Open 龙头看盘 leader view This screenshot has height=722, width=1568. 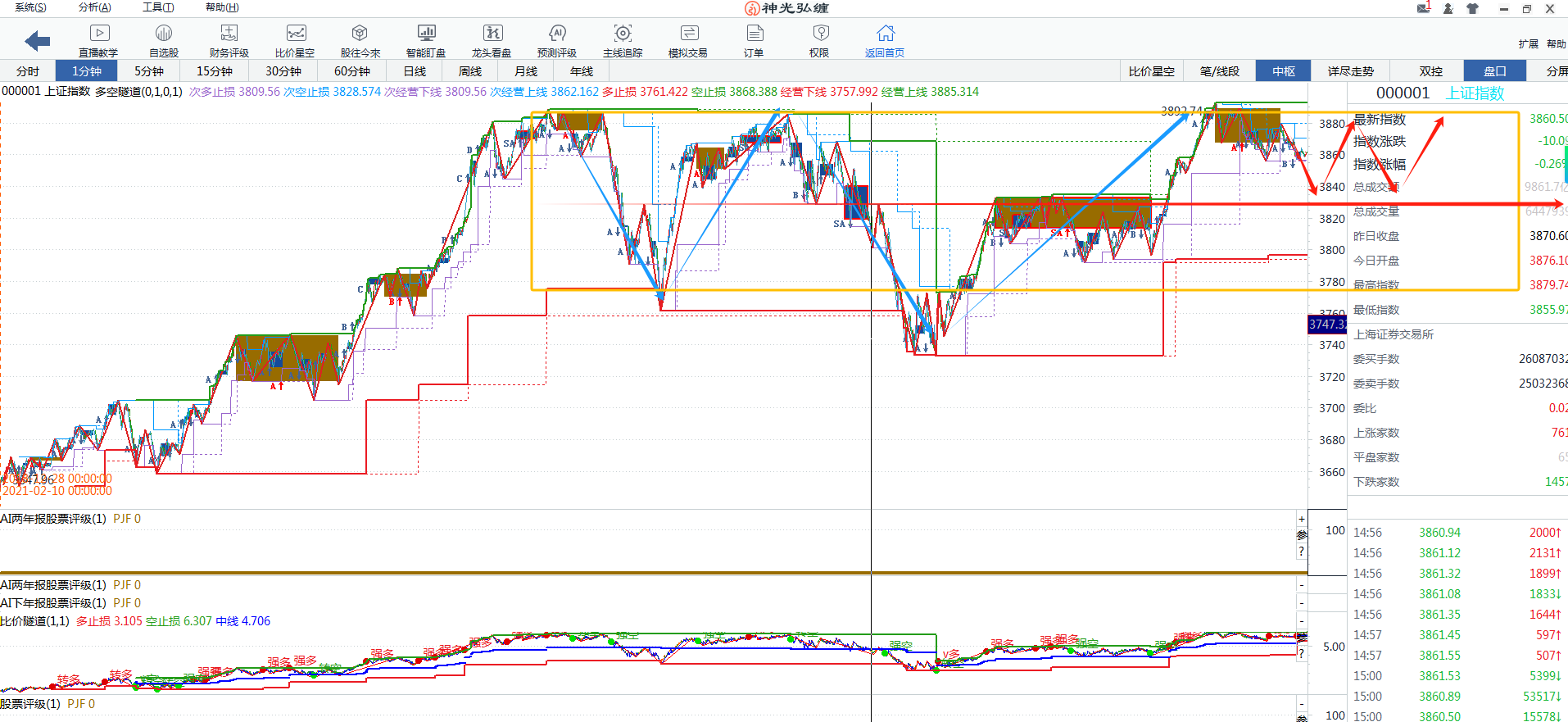coord(492,40)
